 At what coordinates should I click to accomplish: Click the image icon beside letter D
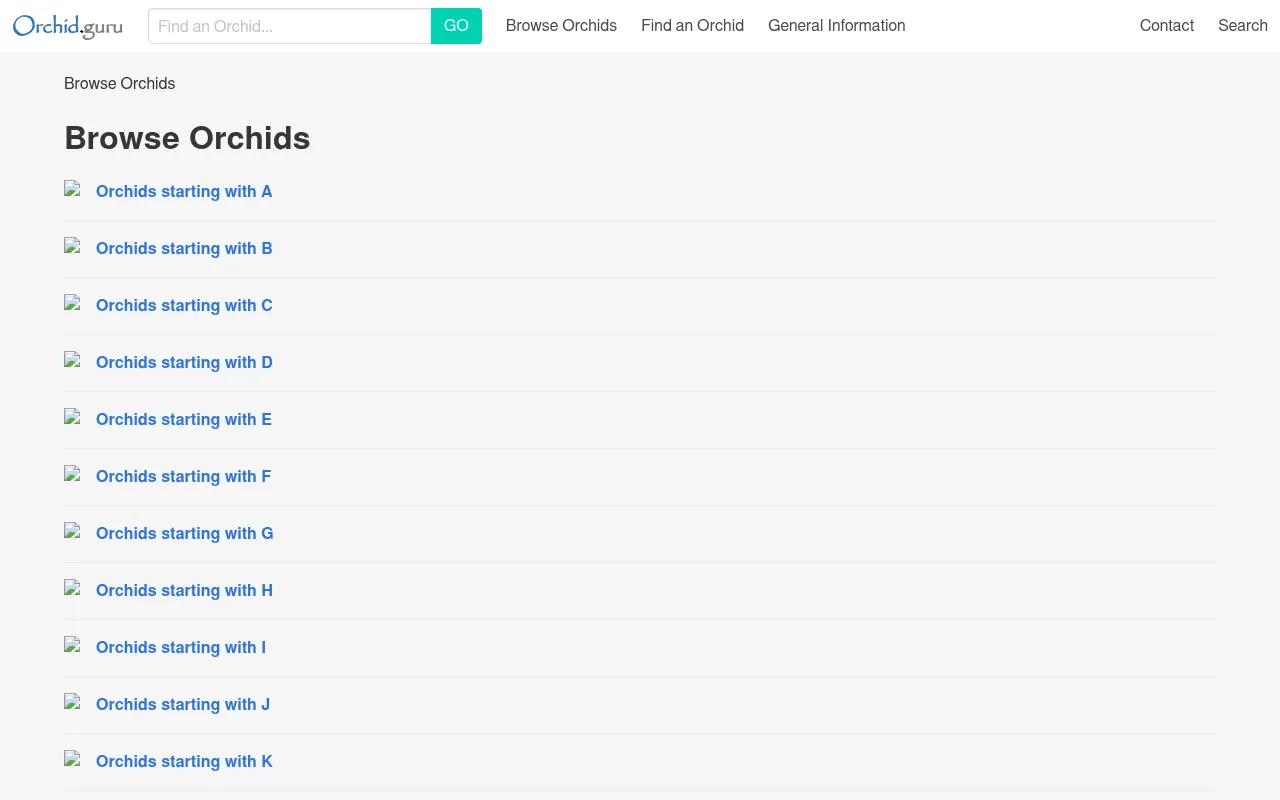coord(72,360)
